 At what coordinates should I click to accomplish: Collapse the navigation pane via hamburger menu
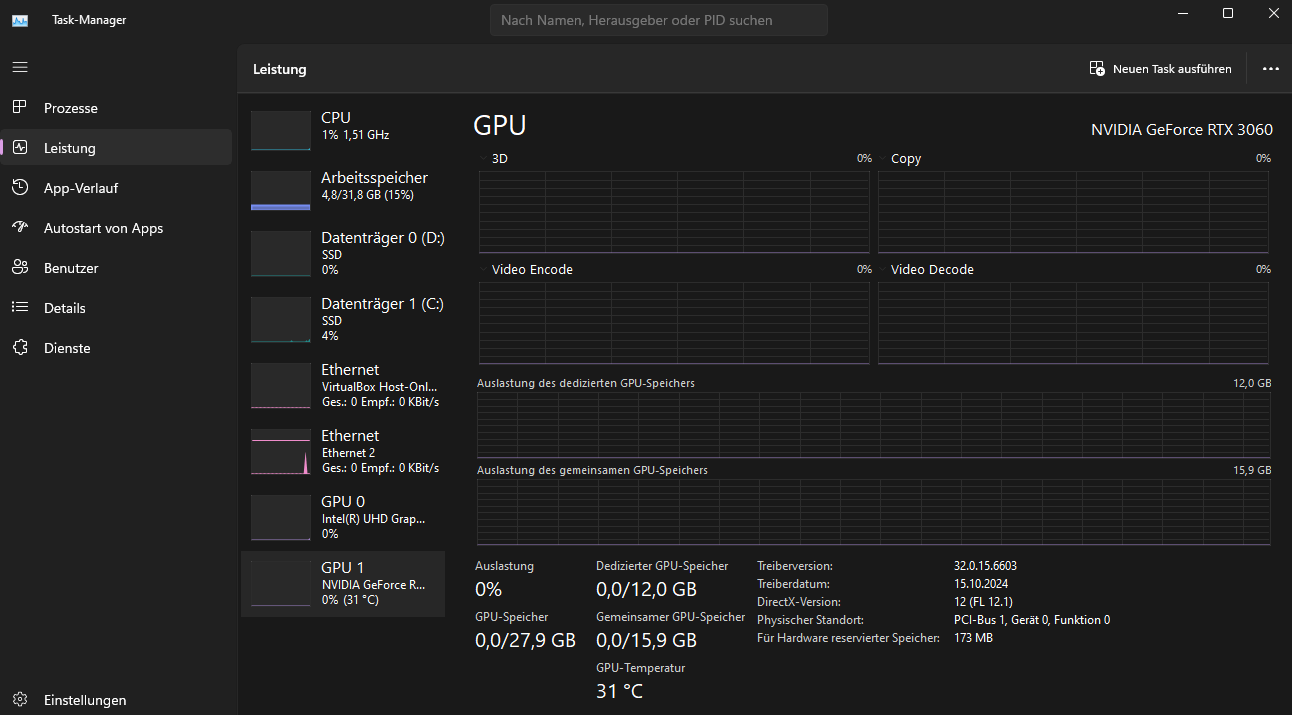[19, 66]
